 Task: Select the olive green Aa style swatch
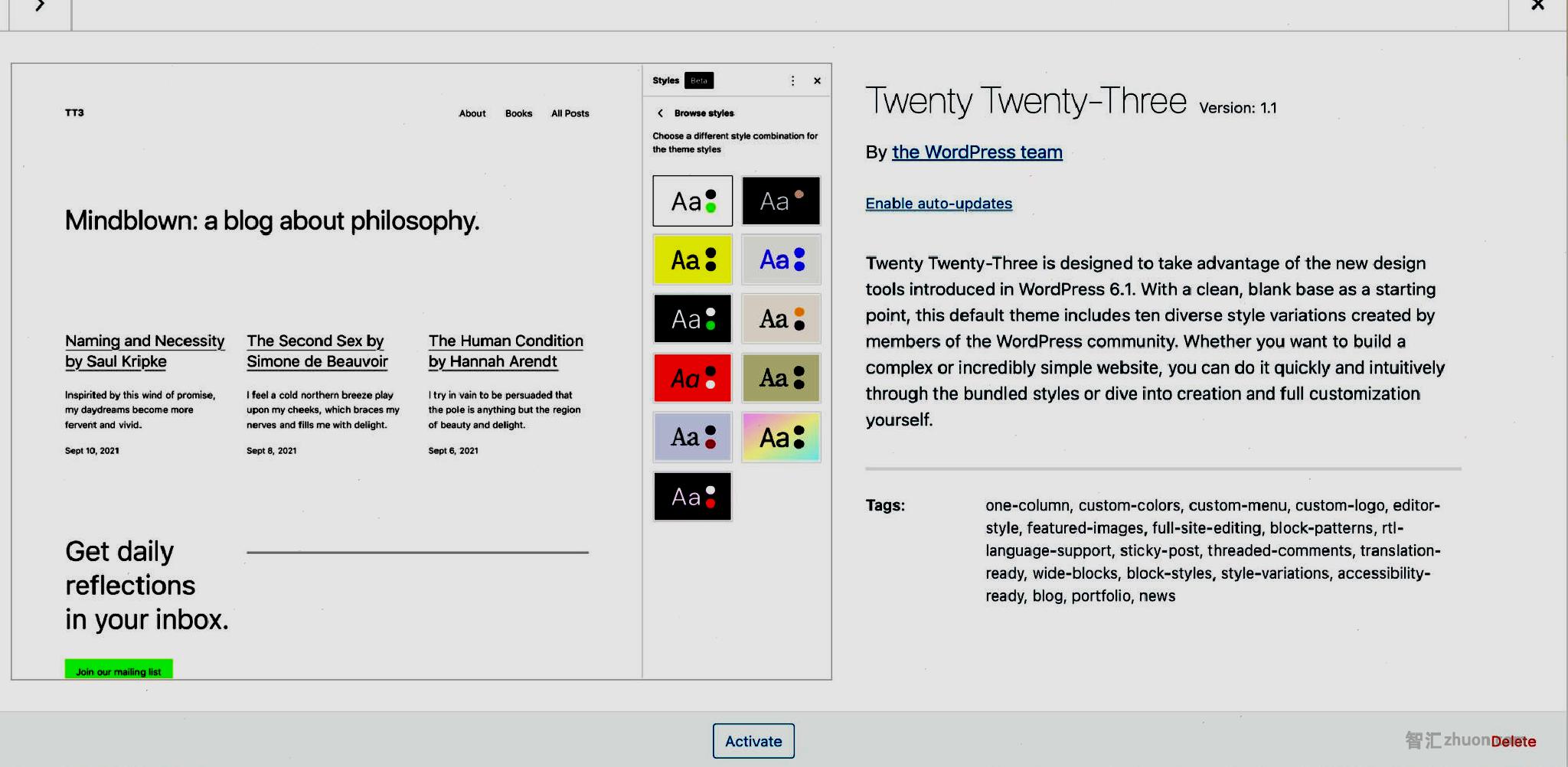tap(781, 377)
